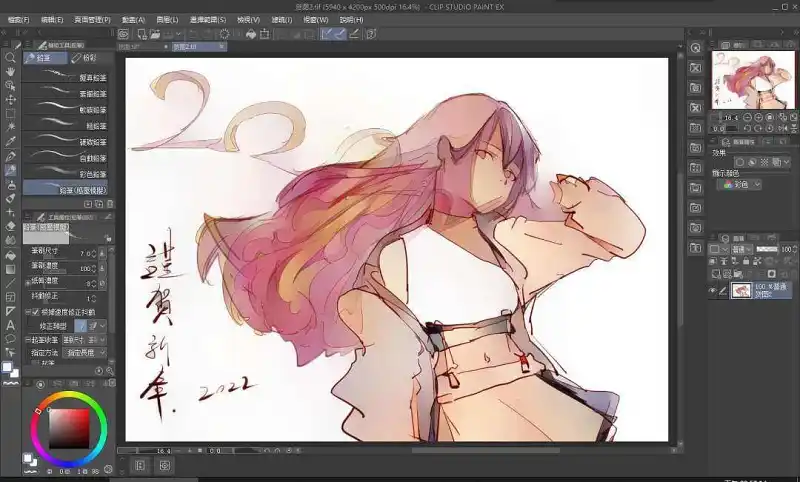Click the Open file folder icon
Screen dimensions: 800x482
(x=155, y=34)
